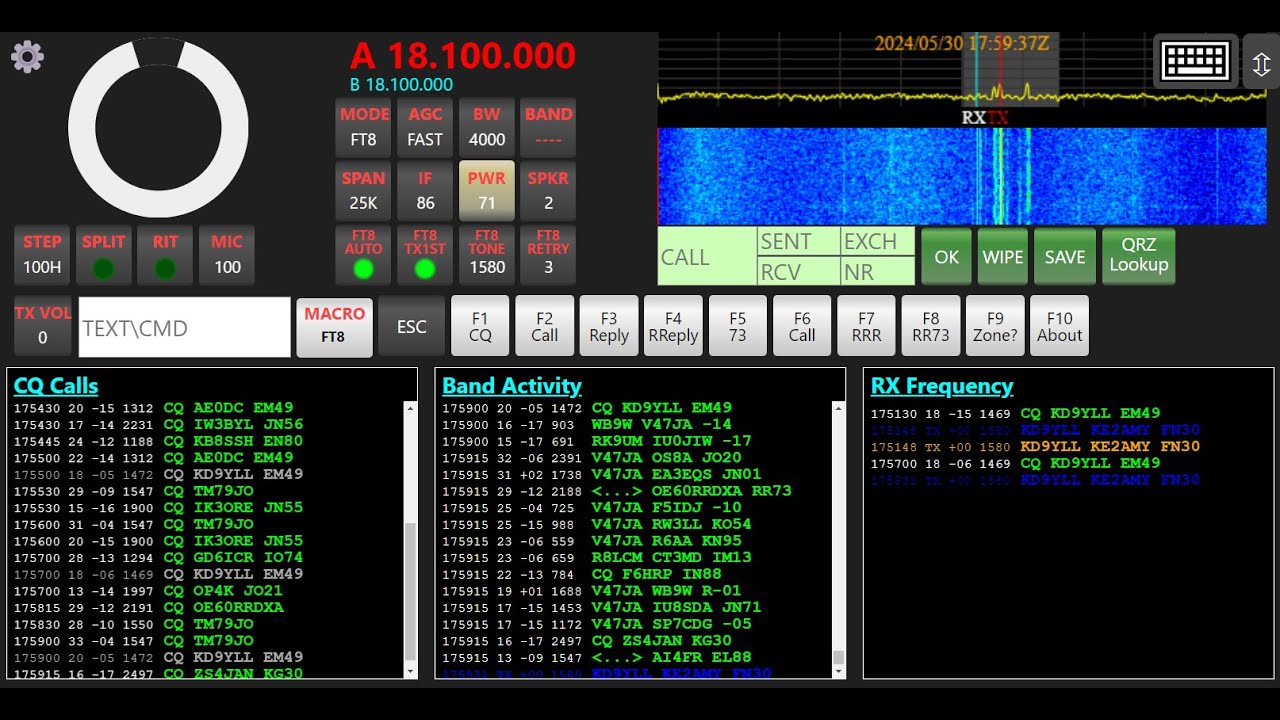
Task: Open the MACRO FT8 selector
Action: tap(334, 327)
